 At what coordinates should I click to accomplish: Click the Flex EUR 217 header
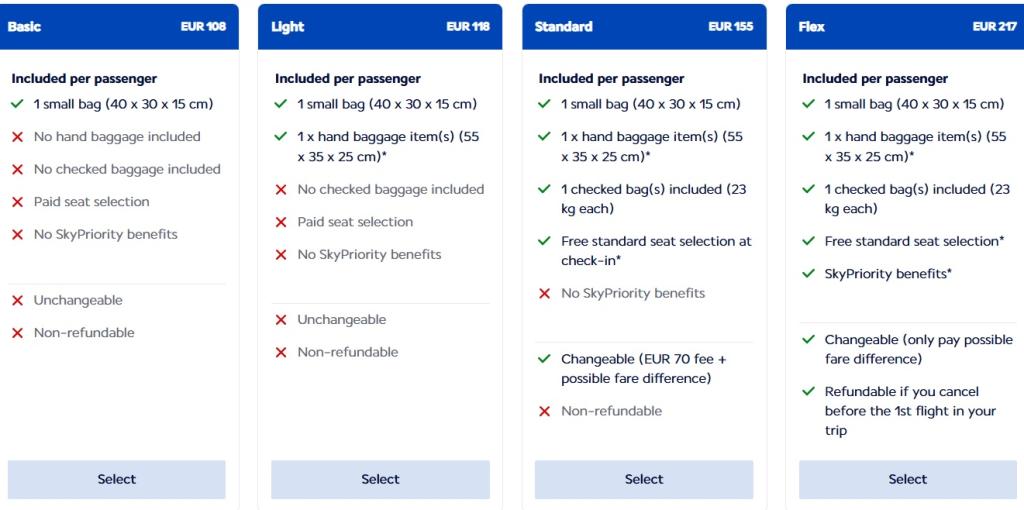[x=907, y=27]
